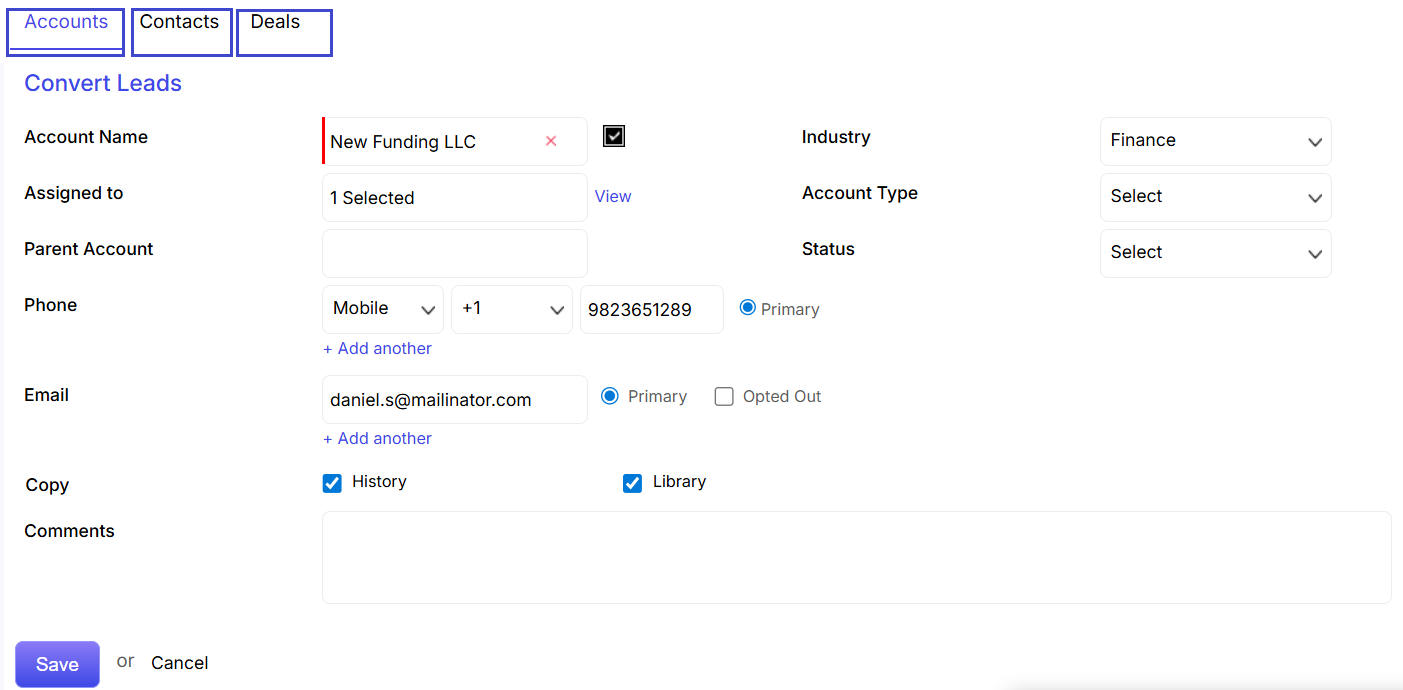Switch to the Accounts tab

[66, 32]
